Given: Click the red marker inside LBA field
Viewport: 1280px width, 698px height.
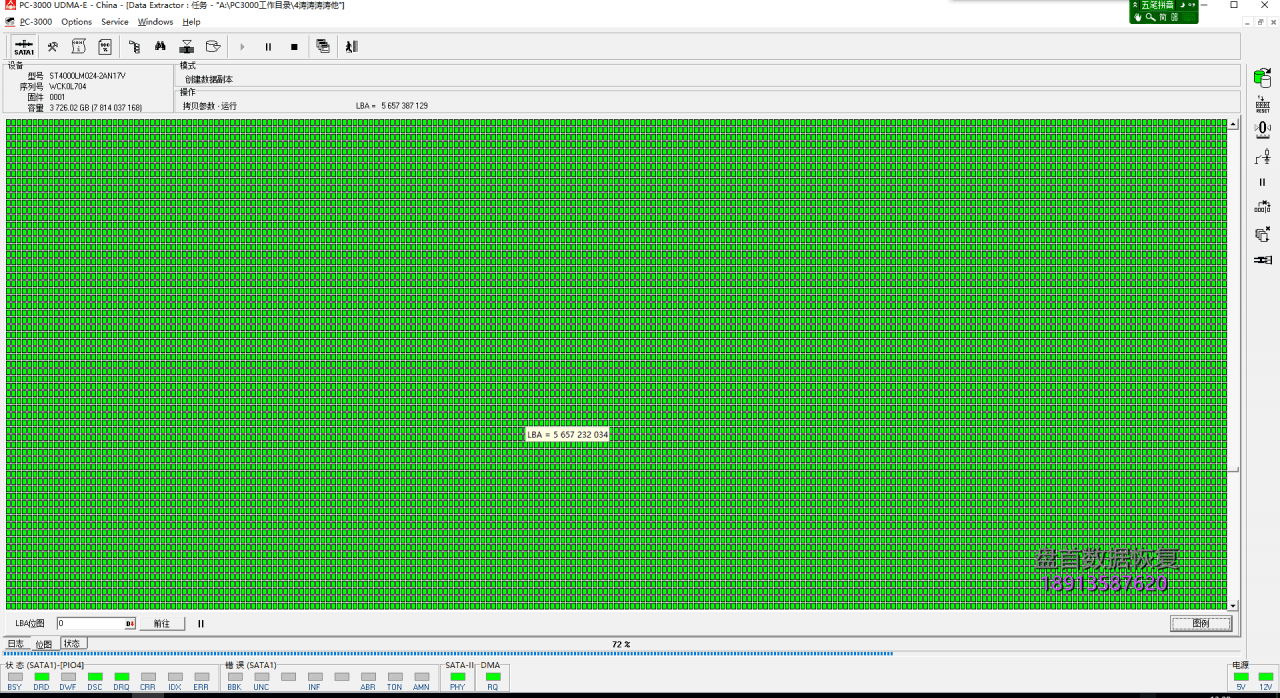Looking at the screenshot, I should tap(129, 623).
